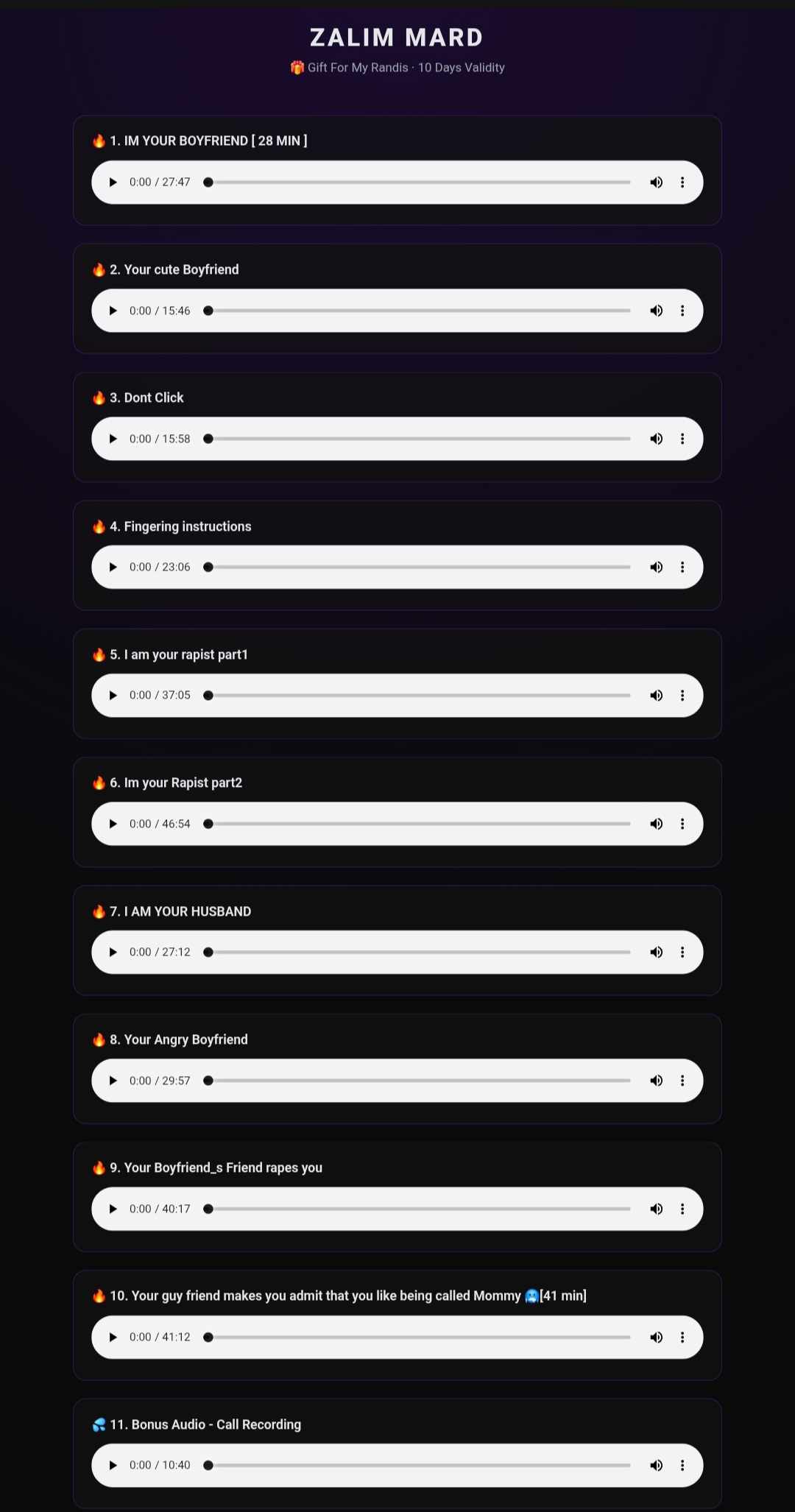Play the 23:06 long audio
The width and height of the screenshot is (795, 1512).
click(113, 568)
